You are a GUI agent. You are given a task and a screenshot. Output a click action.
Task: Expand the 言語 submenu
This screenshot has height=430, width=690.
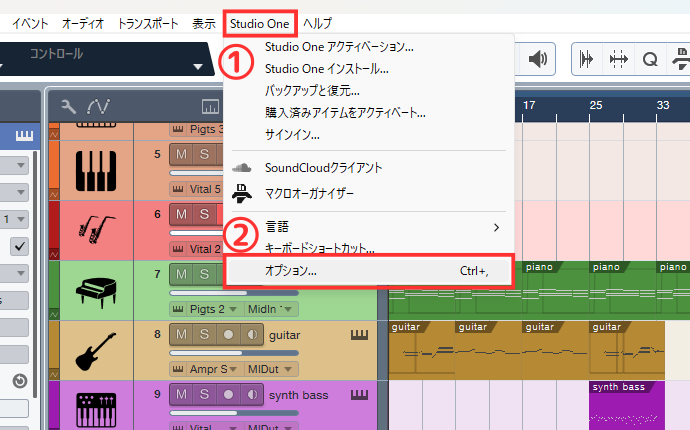pyautogui.click(x=369, y=227)
